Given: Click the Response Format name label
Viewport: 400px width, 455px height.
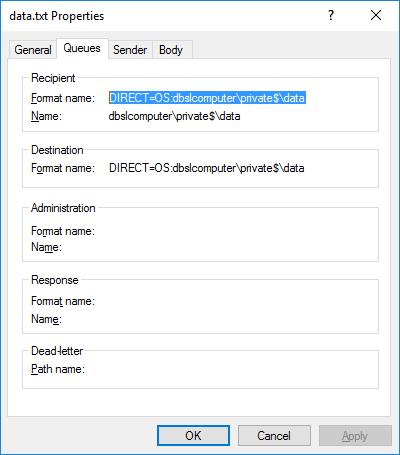Looking at the screenshot, I should (63, 301).
